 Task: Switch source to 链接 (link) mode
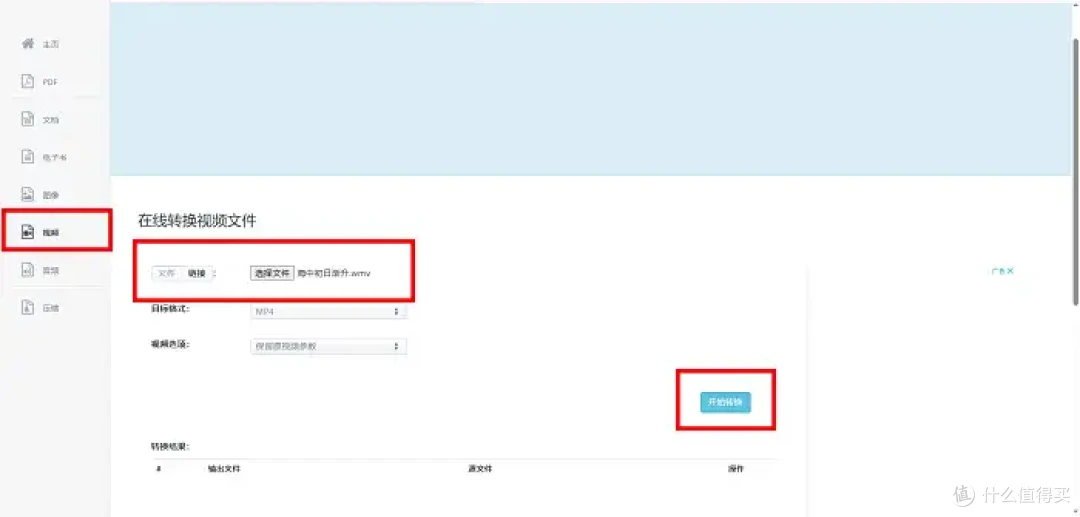pyautogui.click(x=197, y=273)
